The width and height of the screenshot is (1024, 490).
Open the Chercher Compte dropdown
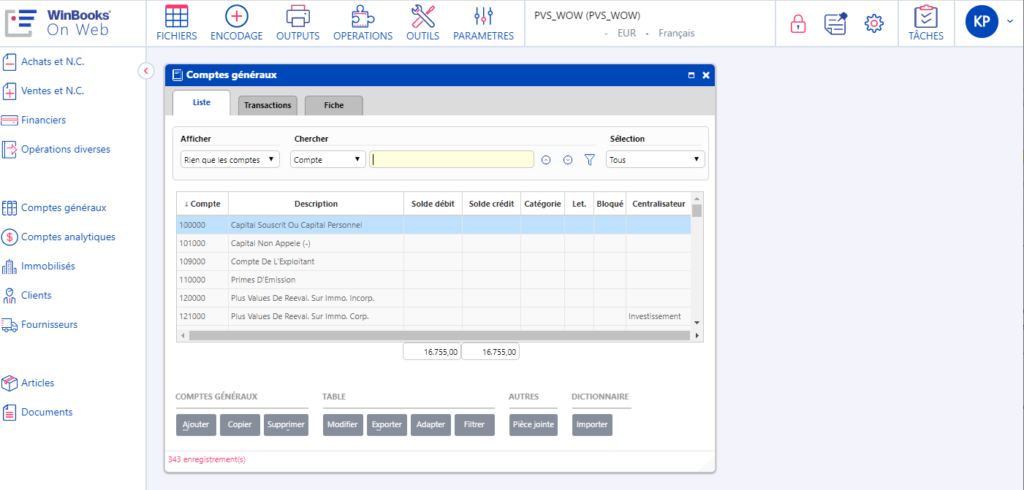tap(328, 159)
